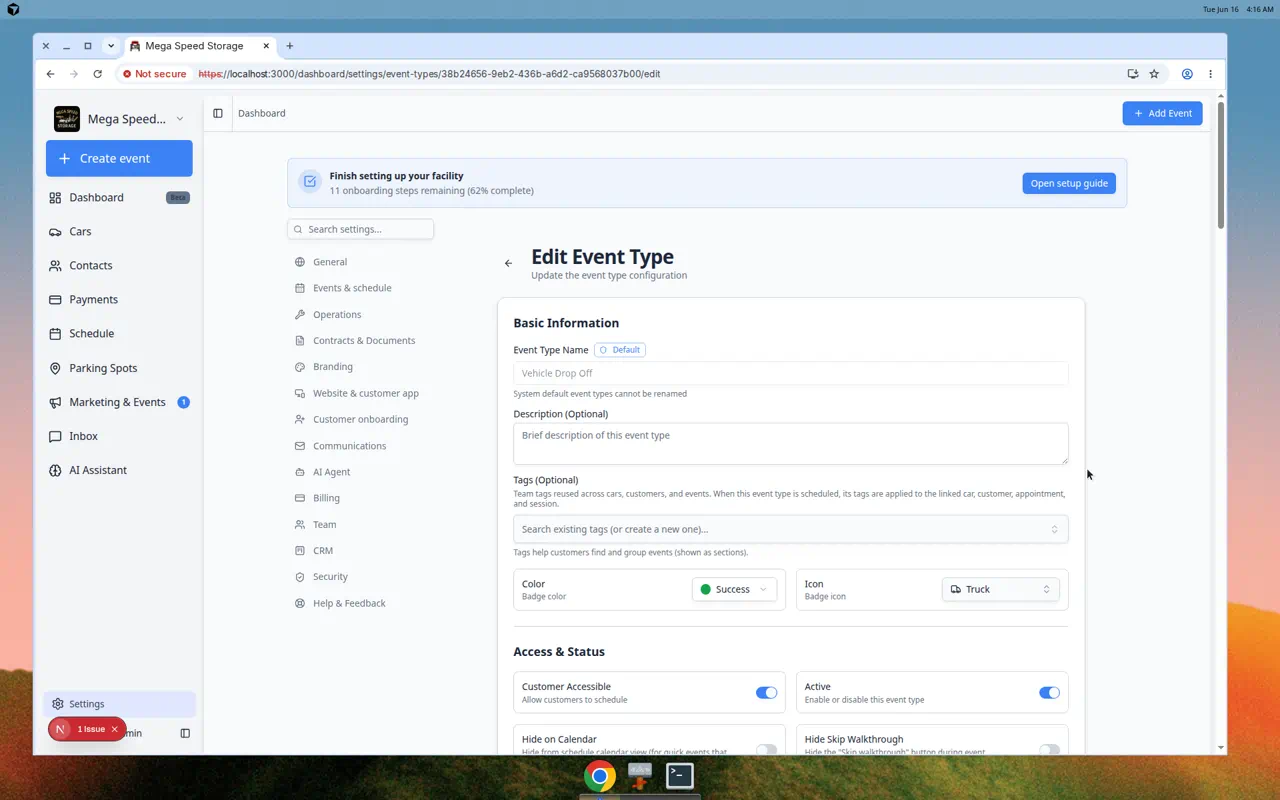This screenshot has width=1280, height=800.
Task: Click the Default badge next to Event Type Name
Action: click(620, 350)
